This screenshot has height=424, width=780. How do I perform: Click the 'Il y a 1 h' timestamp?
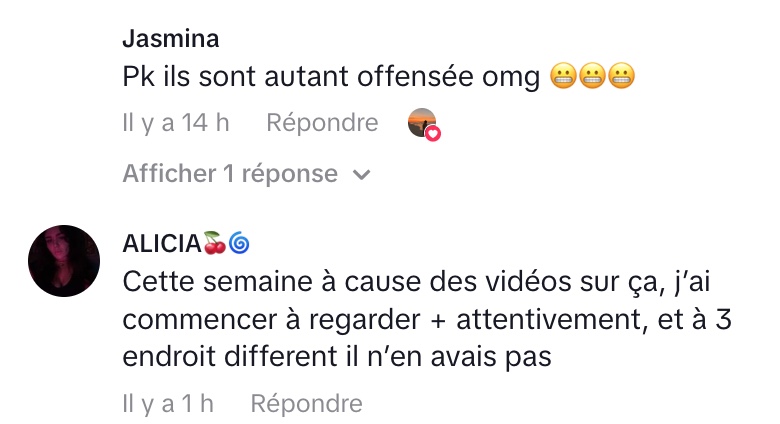(x=168, y=403)
